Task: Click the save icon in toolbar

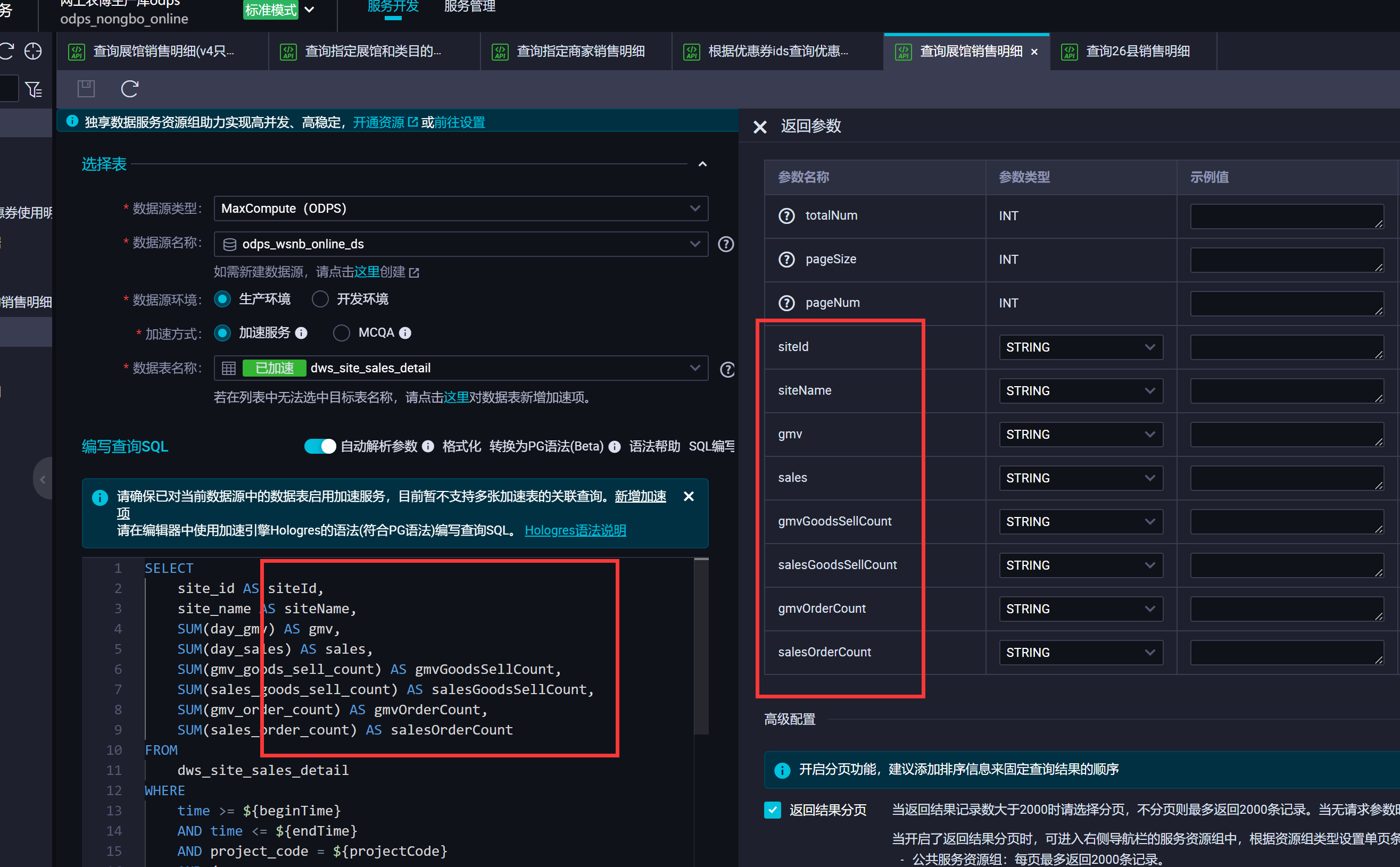Action: pos(86,89)
